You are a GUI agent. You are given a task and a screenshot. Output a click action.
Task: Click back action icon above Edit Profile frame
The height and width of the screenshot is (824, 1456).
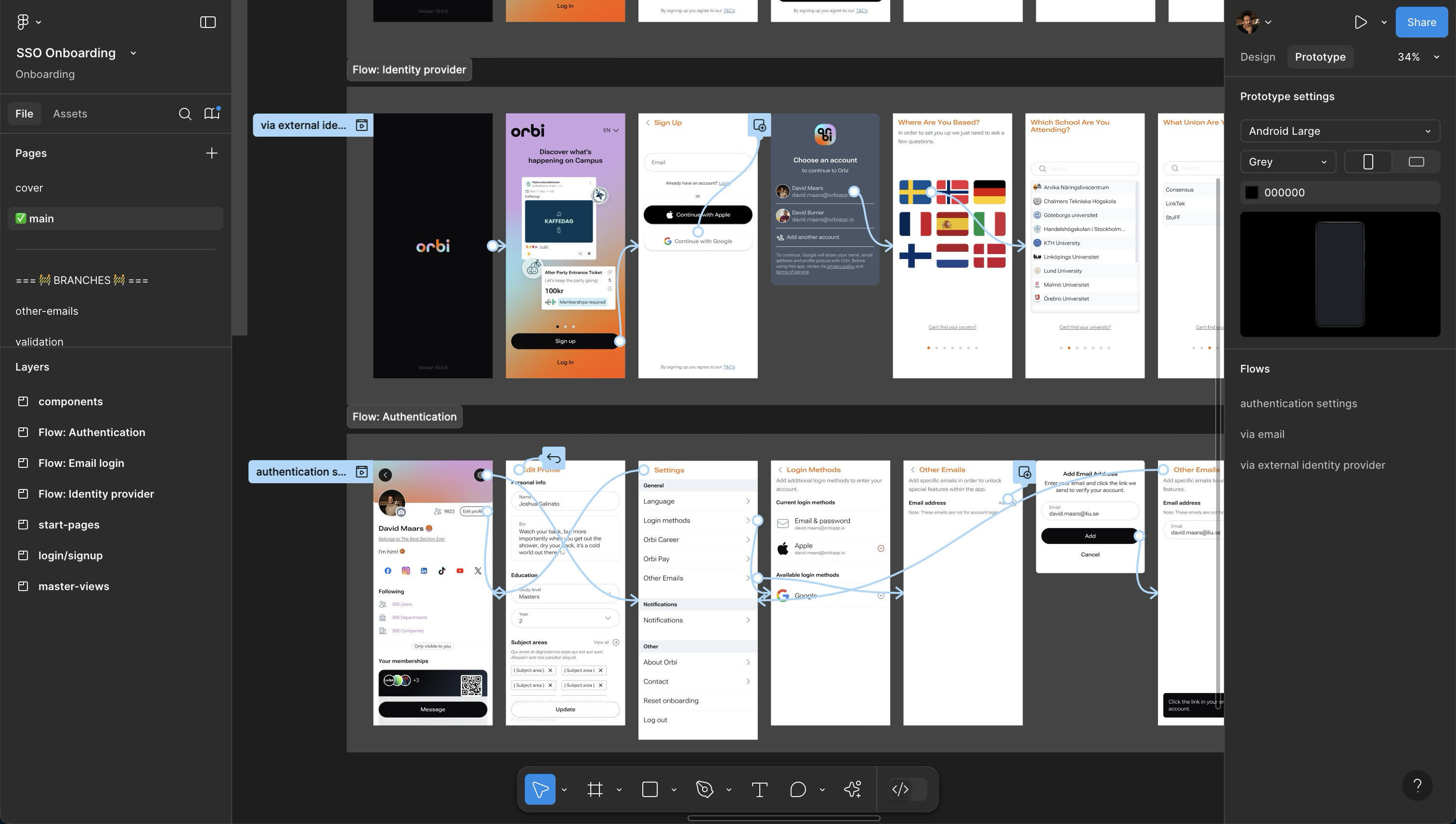click(553, 458)
